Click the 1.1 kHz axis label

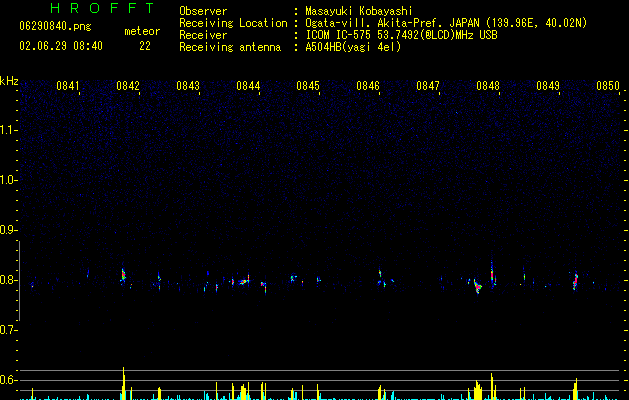point(8,130)
